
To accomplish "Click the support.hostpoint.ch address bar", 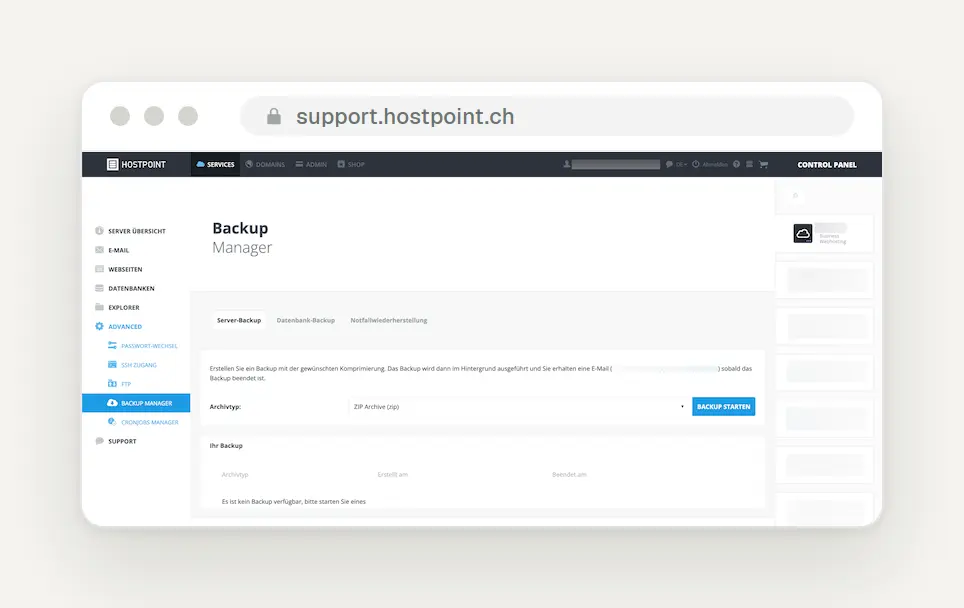I will tap(547, 116).
